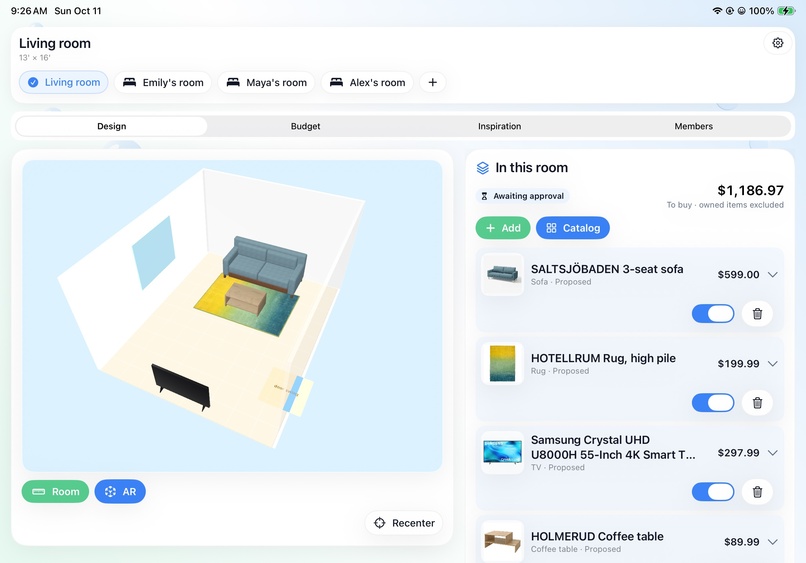
Task: Select the blue window on the wall
Action: pos(153,252)
